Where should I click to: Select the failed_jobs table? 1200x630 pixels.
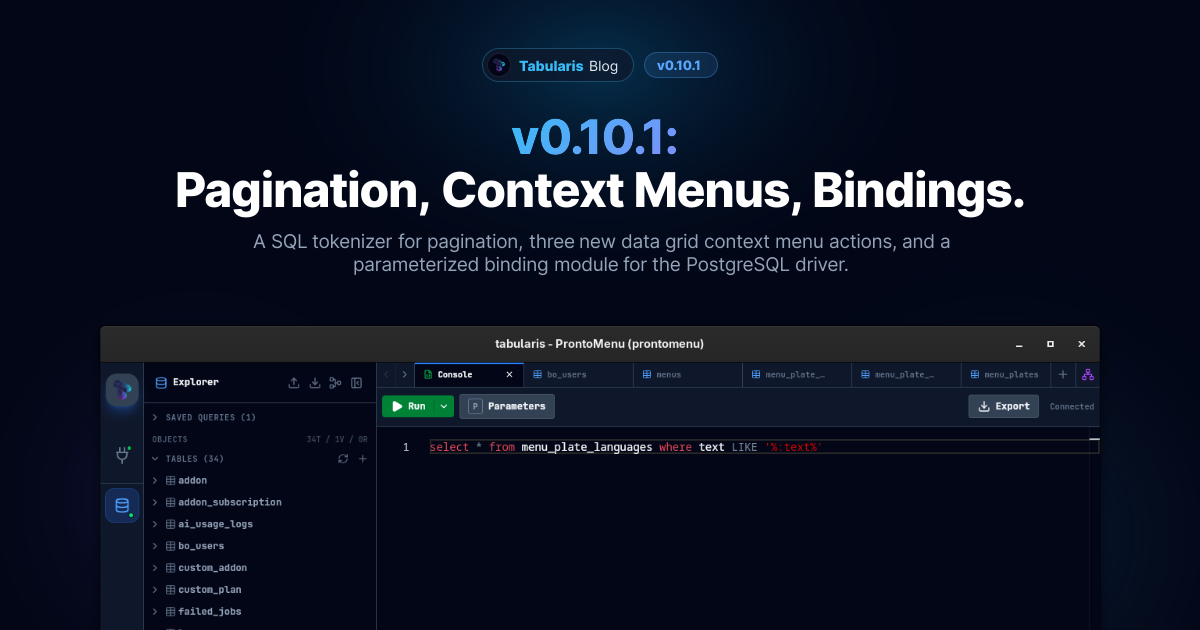(210, 611)
